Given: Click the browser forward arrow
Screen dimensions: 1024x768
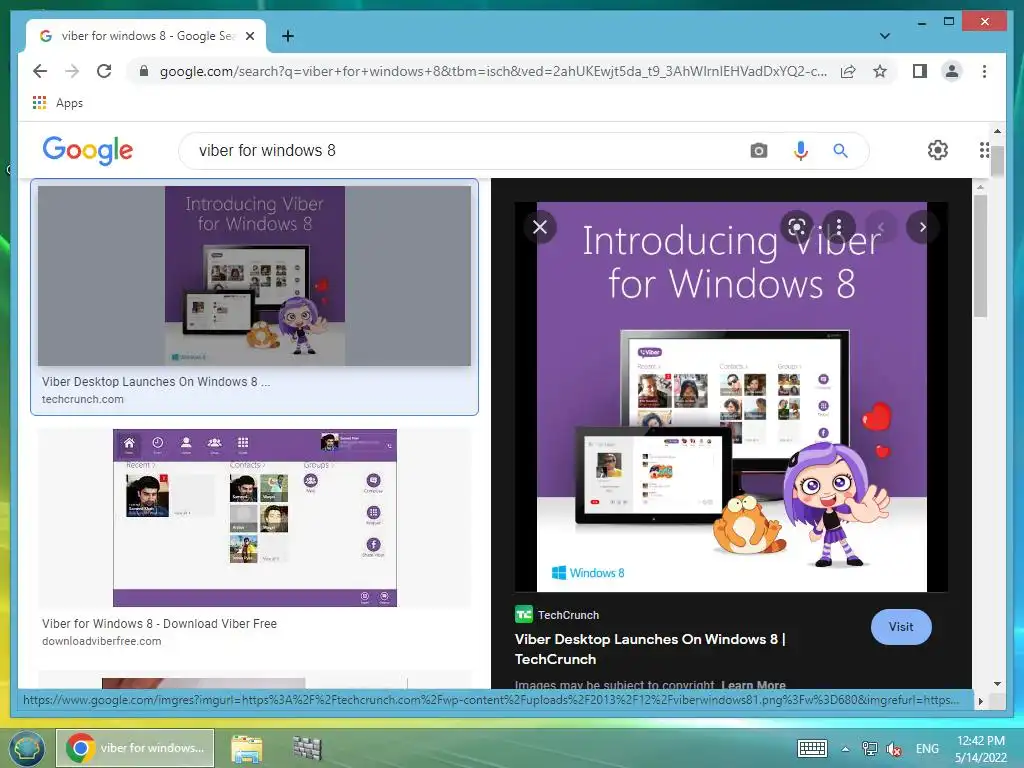Looking at the screenshot, I should coord(72,71).
